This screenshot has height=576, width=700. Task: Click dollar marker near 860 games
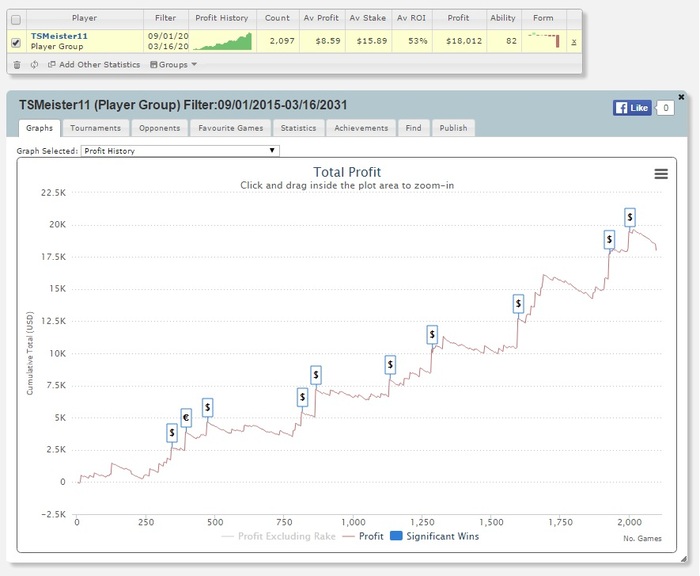coord(316,375)
